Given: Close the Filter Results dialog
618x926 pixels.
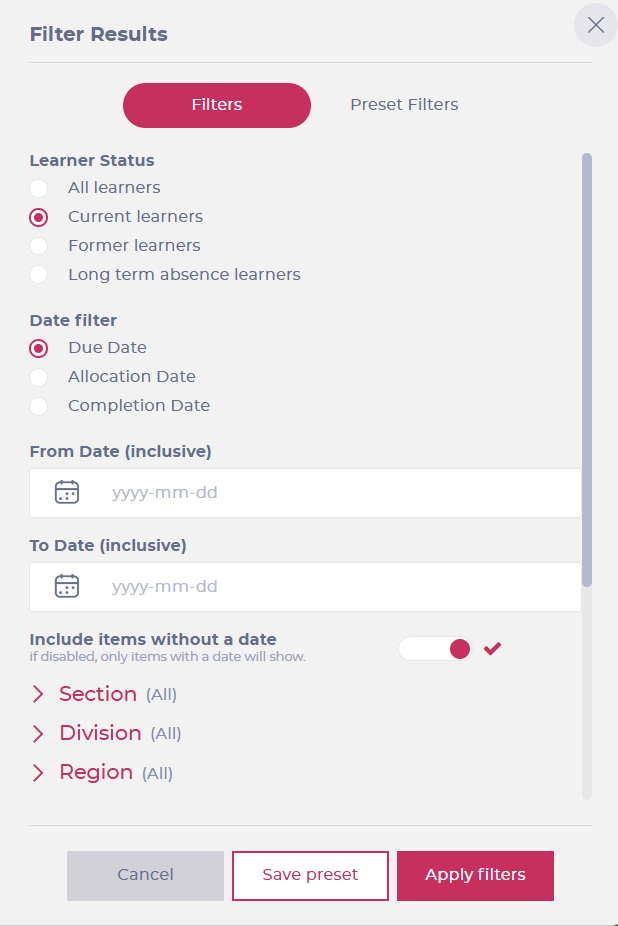Looking at the screenshot, I should 595,25.
